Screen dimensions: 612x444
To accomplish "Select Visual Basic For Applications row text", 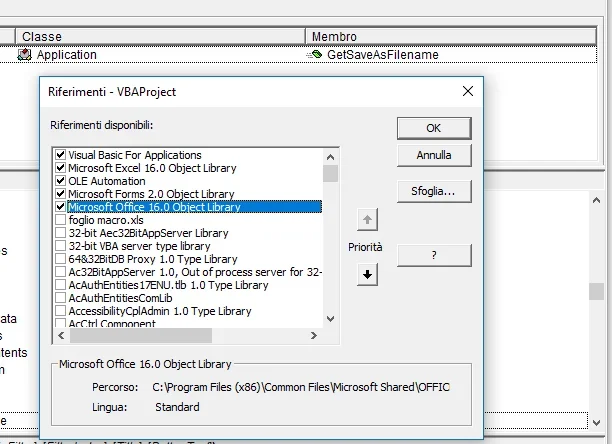I will click(x=135, y=155).
